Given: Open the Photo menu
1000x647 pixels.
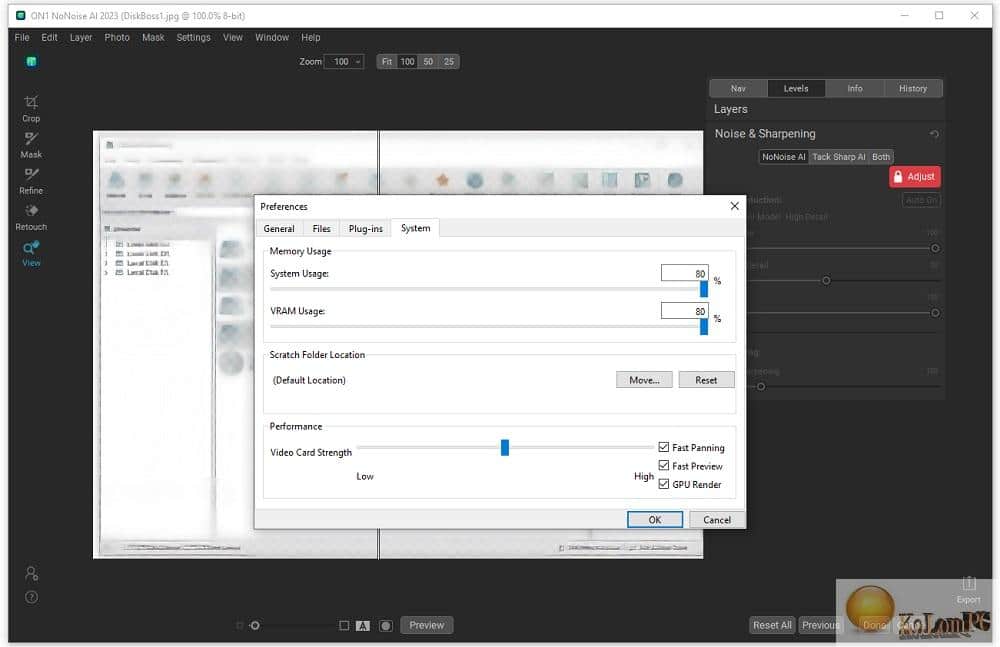Looking at the screenshot, I should pyautogui.click(x=117, y=38).
